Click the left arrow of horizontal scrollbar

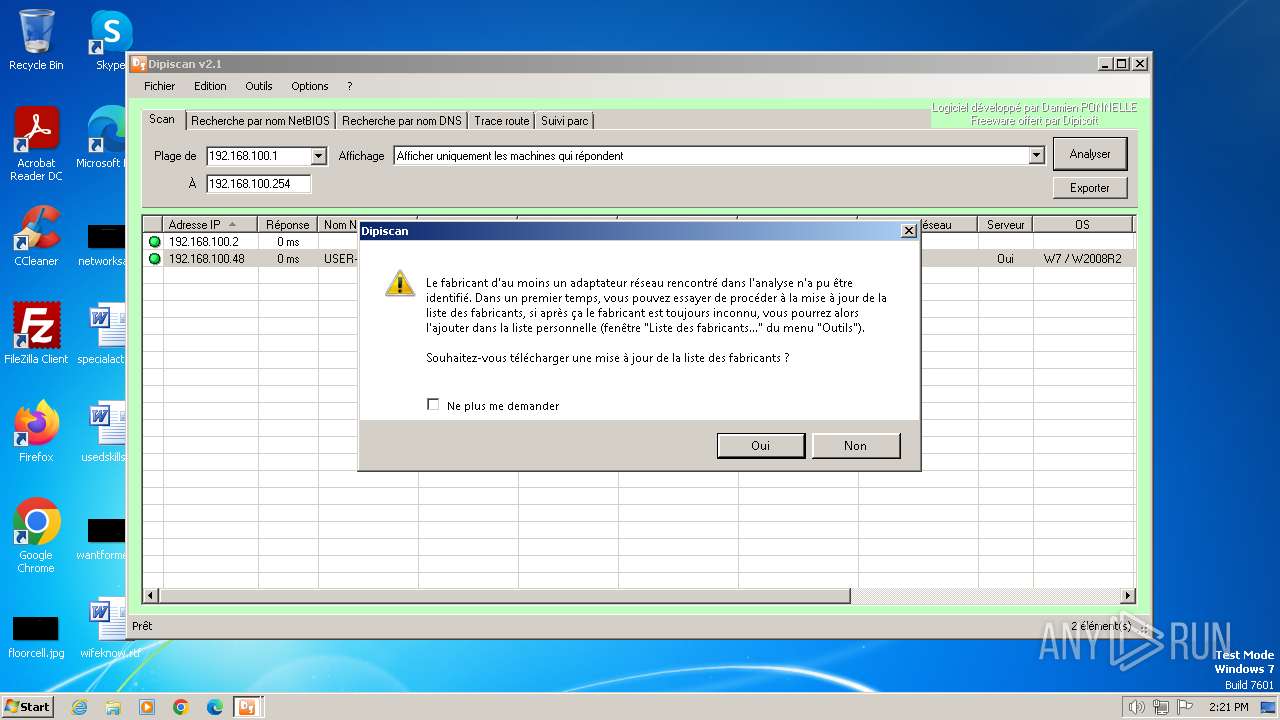coord(152,596)
